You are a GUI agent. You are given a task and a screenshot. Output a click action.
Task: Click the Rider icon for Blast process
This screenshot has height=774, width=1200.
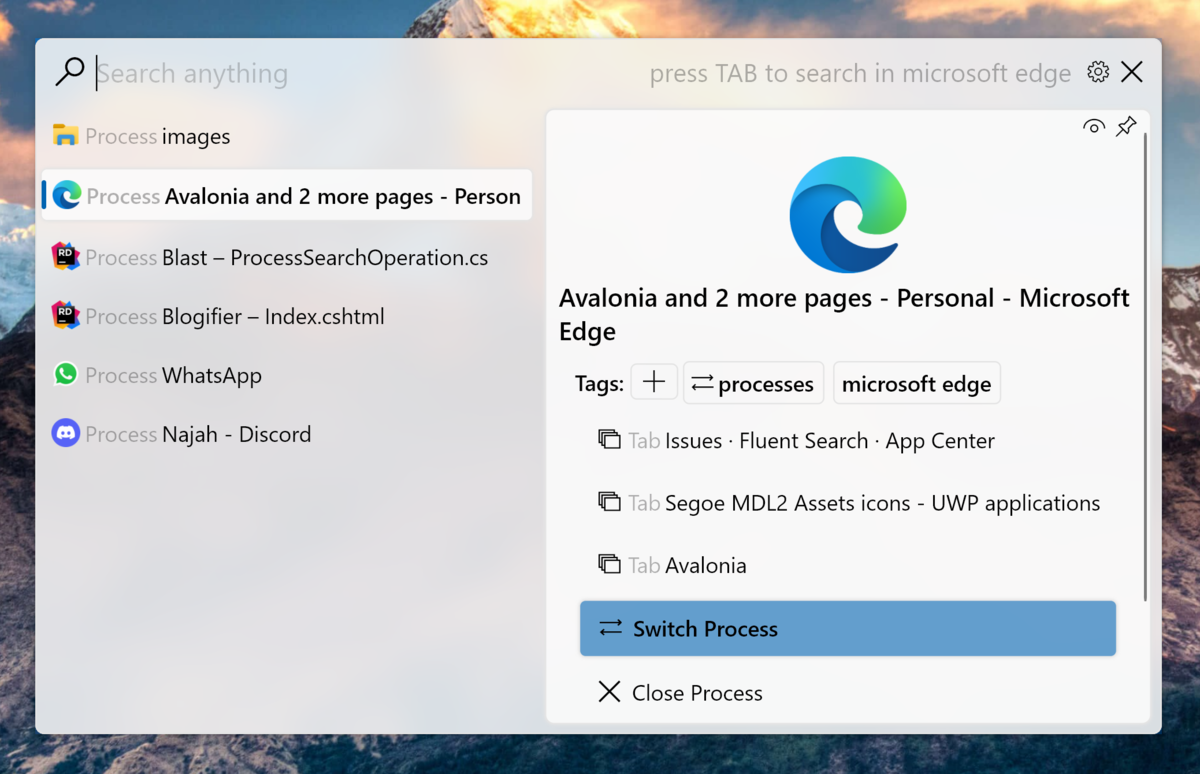tap(65, 256)
